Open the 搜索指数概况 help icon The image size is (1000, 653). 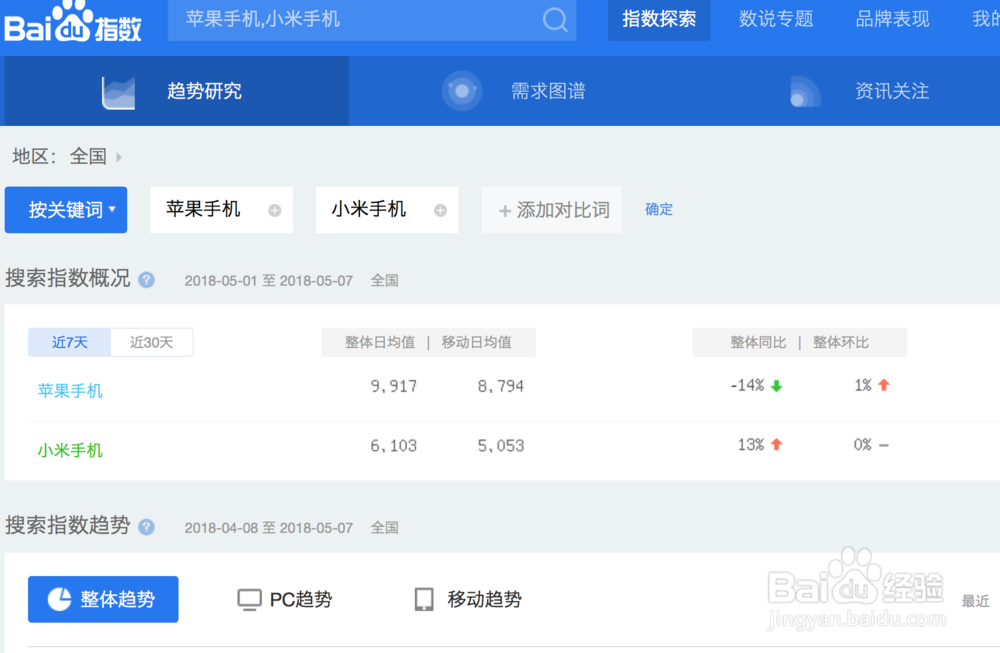click(146, 279)
